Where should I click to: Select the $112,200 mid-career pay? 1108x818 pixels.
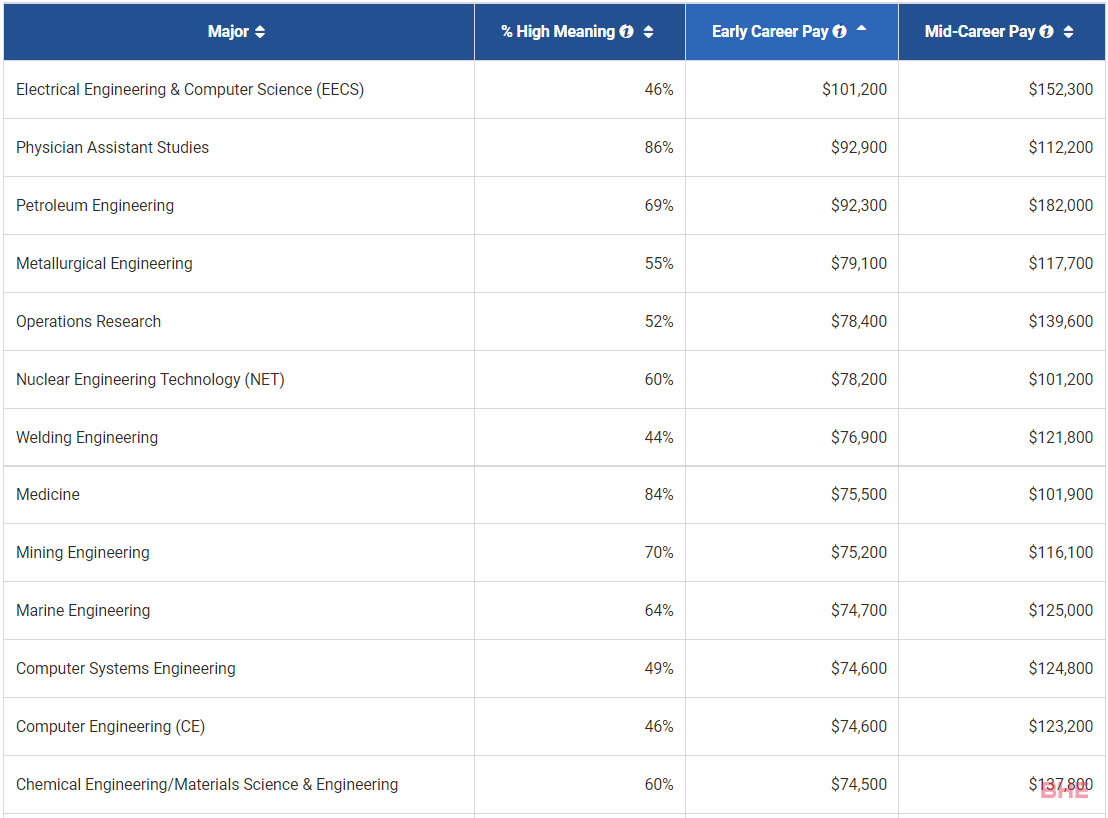coord(1061,148)
